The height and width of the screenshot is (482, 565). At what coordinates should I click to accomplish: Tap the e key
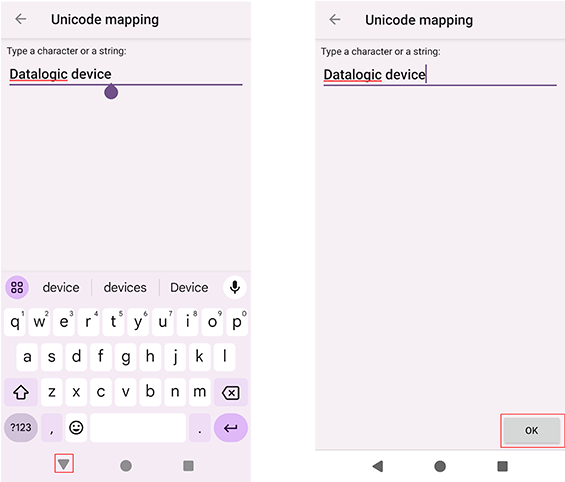click(64, 322)
